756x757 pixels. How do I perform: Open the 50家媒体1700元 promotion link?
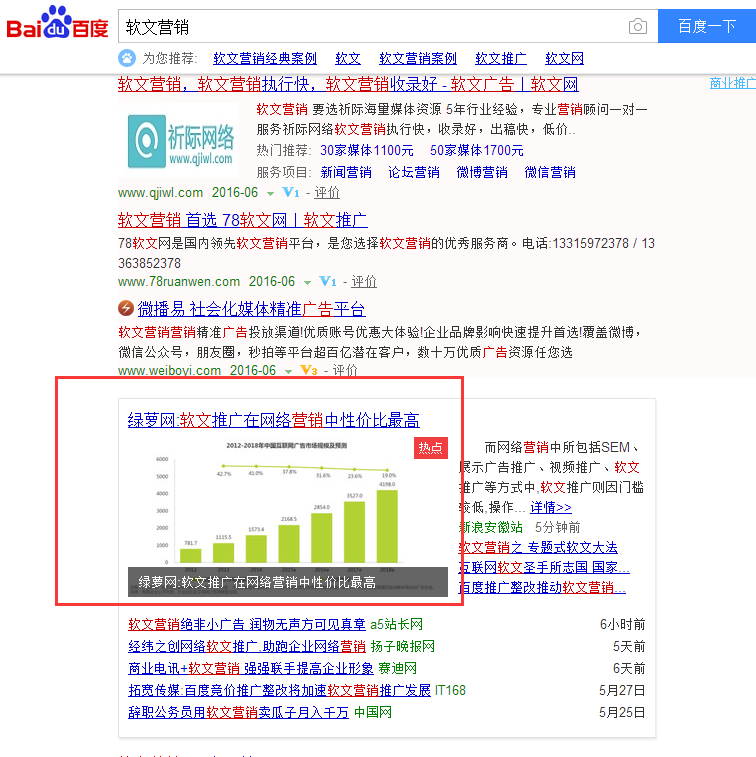point(476,150)
